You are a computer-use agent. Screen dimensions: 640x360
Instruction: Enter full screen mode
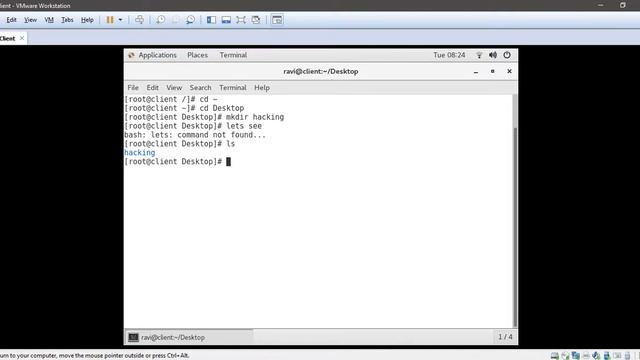click(x=241, y=20)
